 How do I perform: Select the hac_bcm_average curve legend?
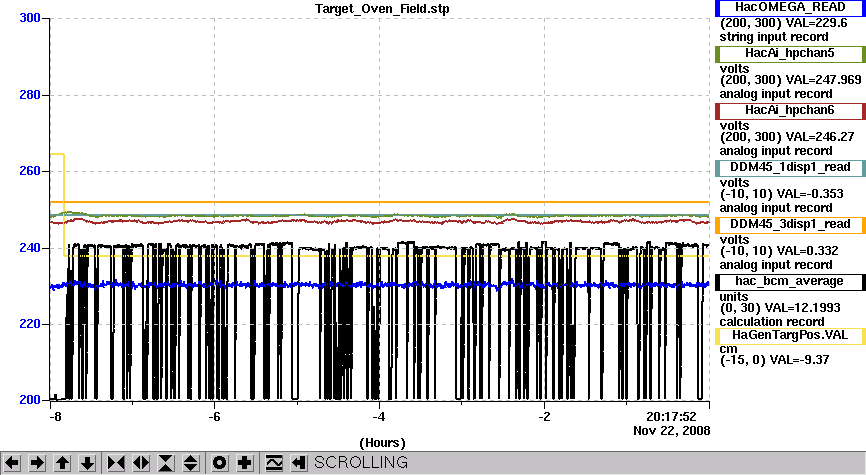pos(790,282)
